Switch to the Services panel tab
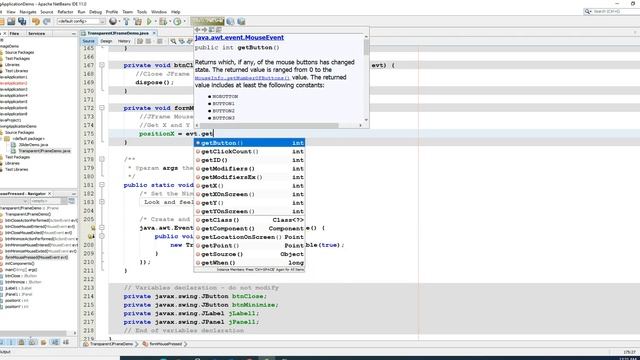 click(x=36, y=33)
